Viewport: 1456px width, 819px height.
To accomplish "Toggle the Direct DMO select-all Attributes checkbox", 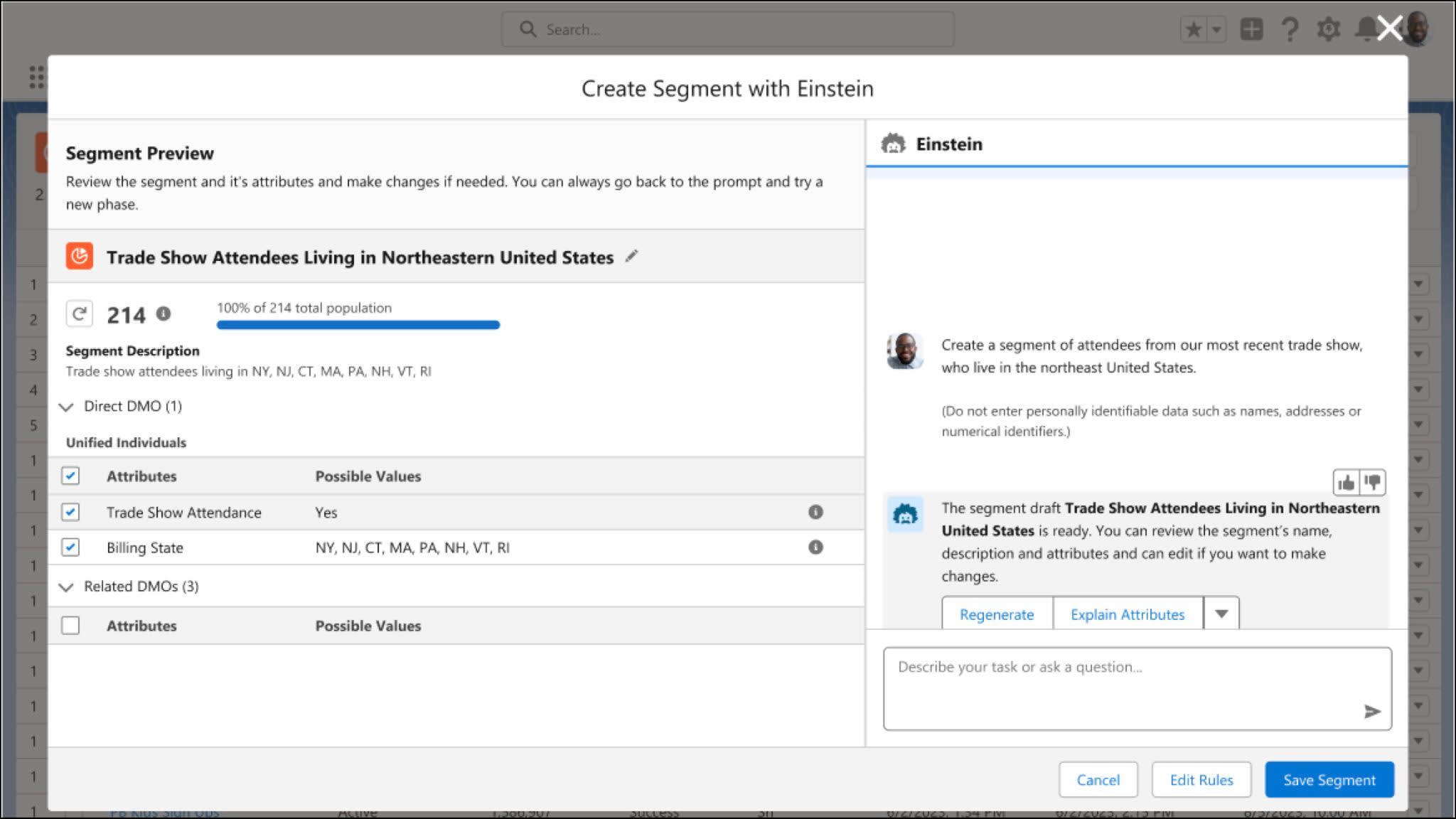I will (x=70, y=476).
